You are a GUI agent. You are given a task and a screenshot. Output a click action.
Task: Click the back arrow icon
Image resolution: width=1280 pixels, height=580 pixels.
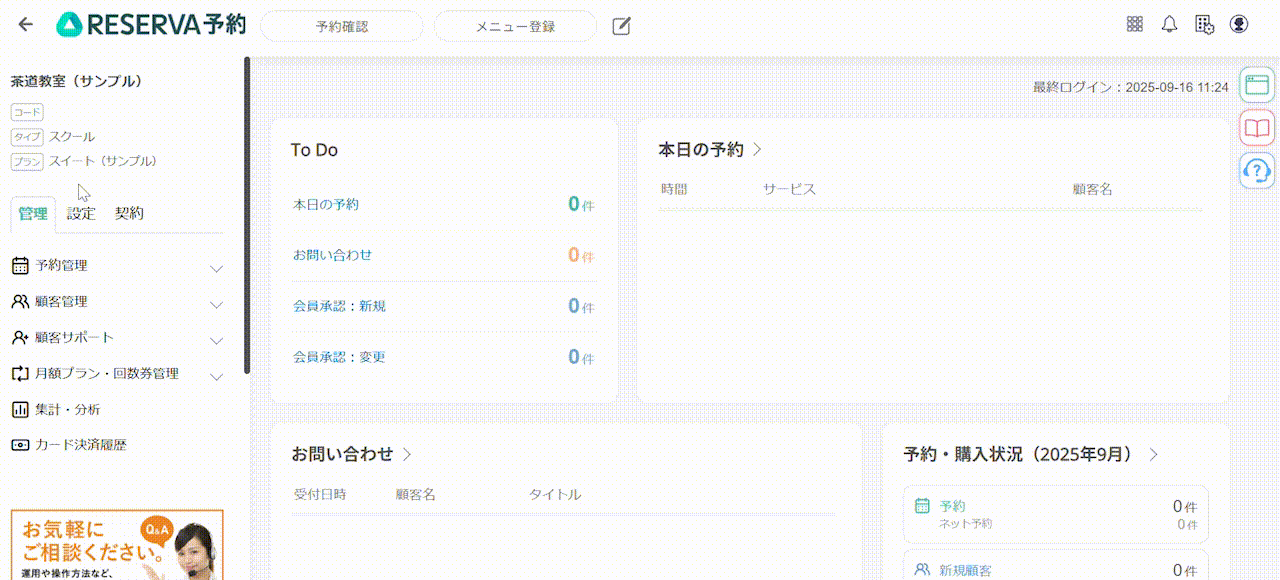(26, 25)
